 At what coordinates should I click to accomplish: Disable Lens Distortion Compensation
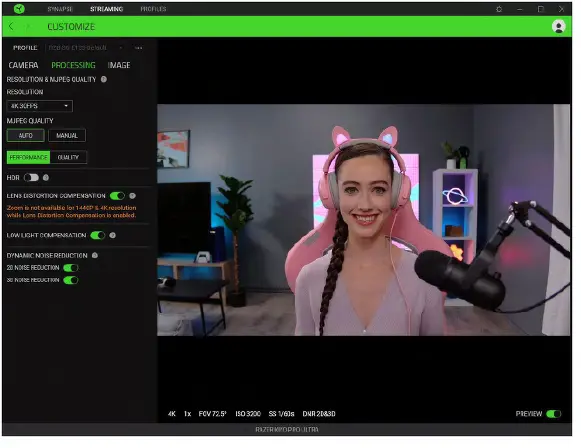(117, 195)
